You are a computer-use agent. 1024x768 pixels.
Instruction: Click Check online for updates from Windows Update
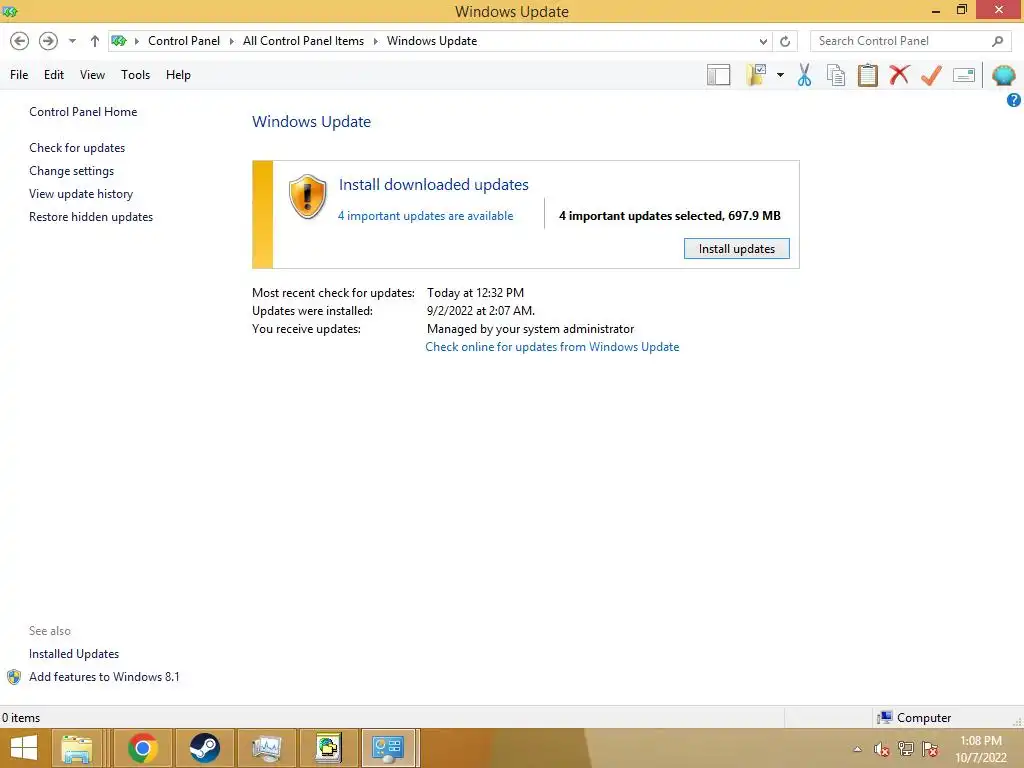[x=552, y=347]
